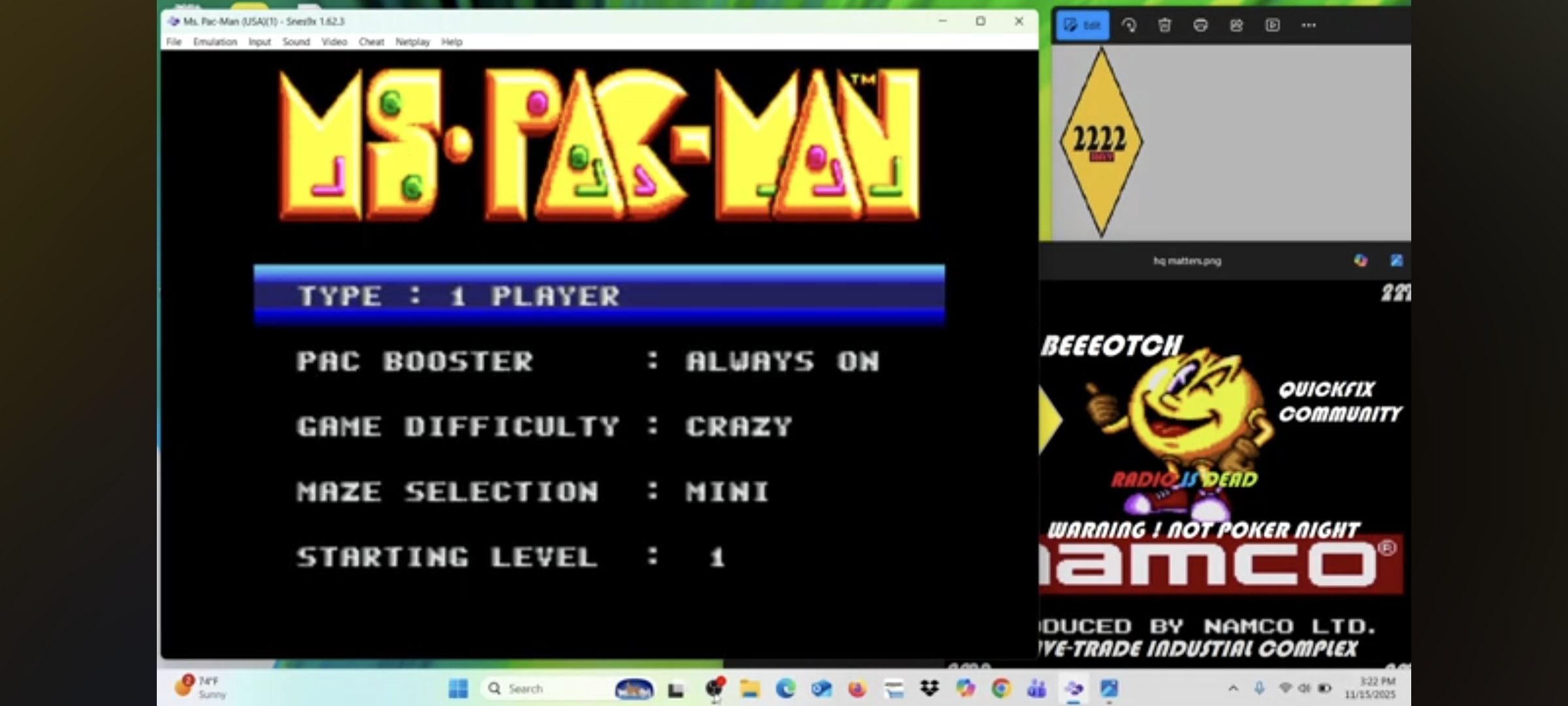The width and height of the screenshot is (1568, 706).
Task: Open the Cheat menu
Action: pyautogui.click(x=371, y=42)
